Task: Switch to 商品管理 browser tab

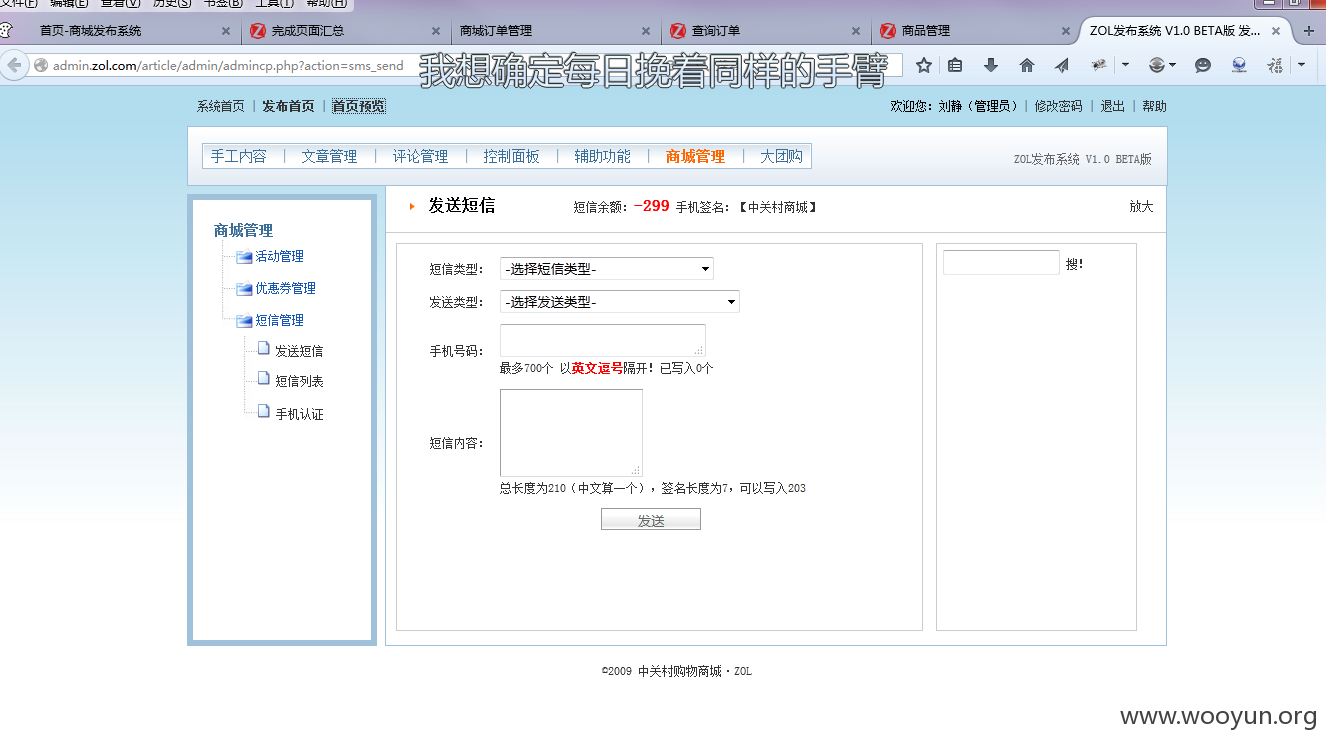Action: 975,31
